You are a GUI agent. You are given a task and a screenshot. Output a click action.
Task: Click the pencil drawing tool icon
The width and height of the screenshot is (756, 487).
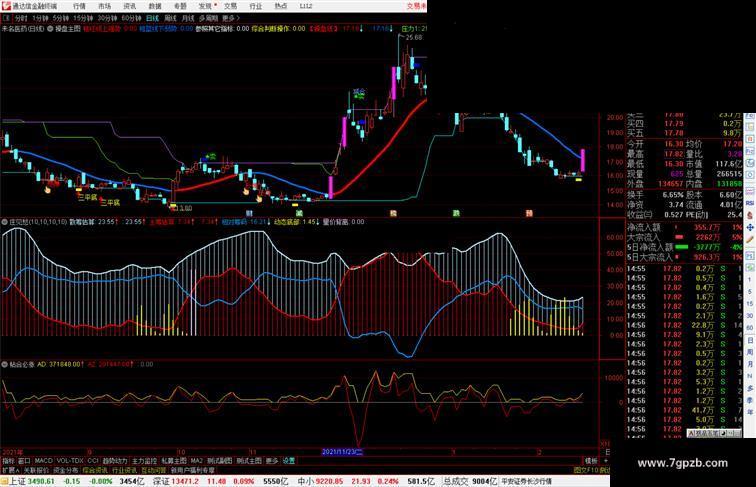[x=750, y=240]
